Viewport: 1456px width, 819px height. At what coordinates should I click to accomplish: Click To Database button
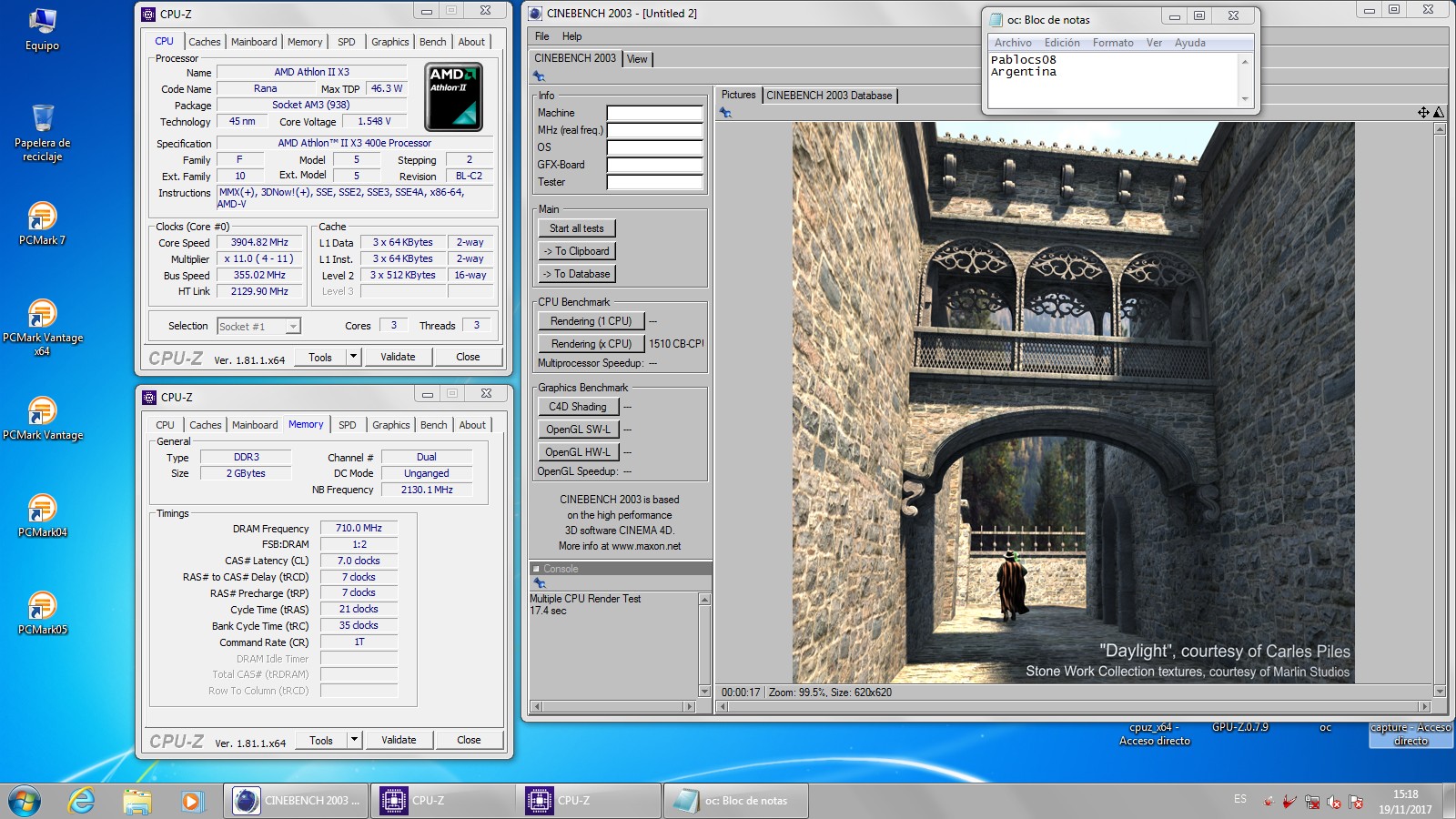tap(577, 274)
